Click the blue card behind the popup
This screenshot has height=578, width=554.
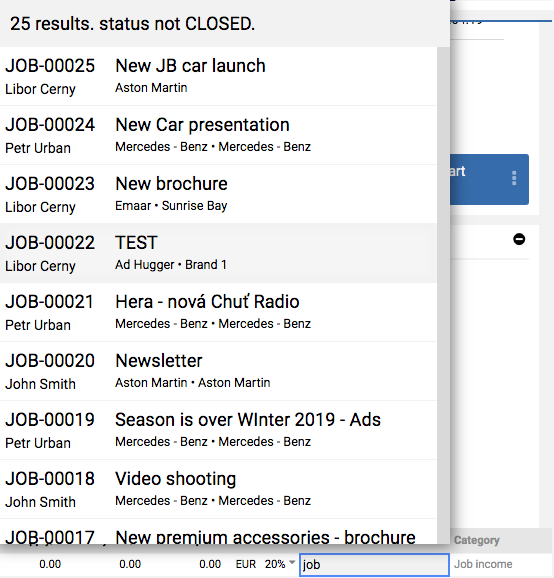[489, 179]
